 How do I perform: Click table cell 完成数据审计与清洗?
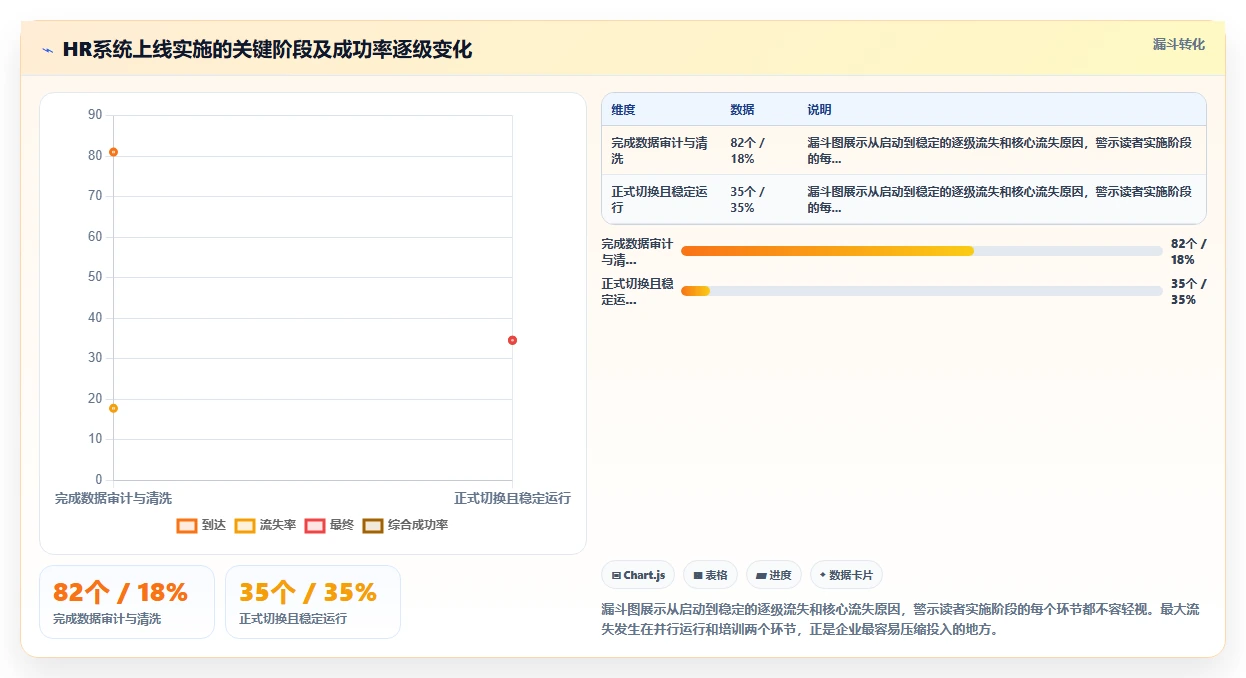[660, 151]
